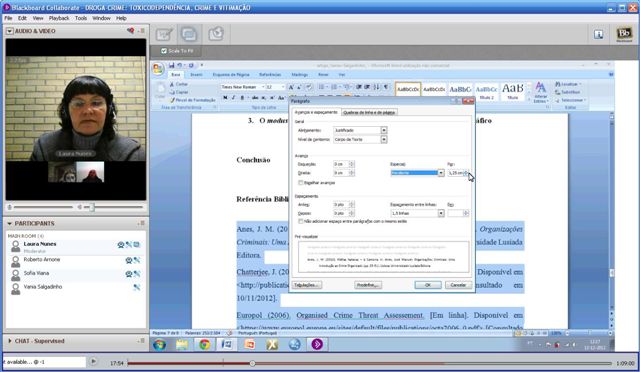Click Sofia Viana's webcam status icon

point(129,274)
